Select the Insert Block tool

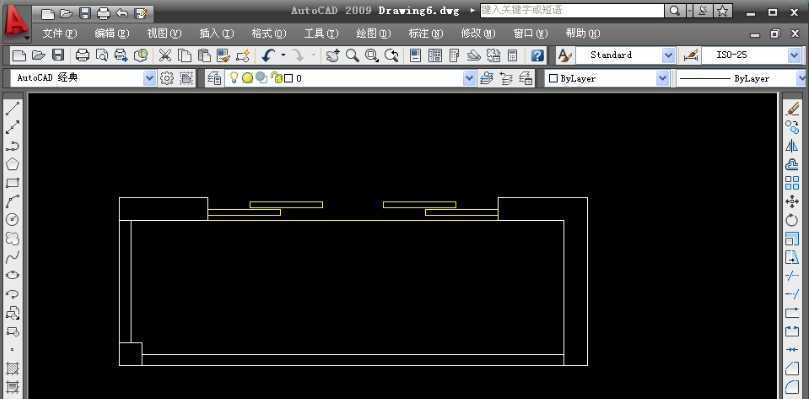12,312
